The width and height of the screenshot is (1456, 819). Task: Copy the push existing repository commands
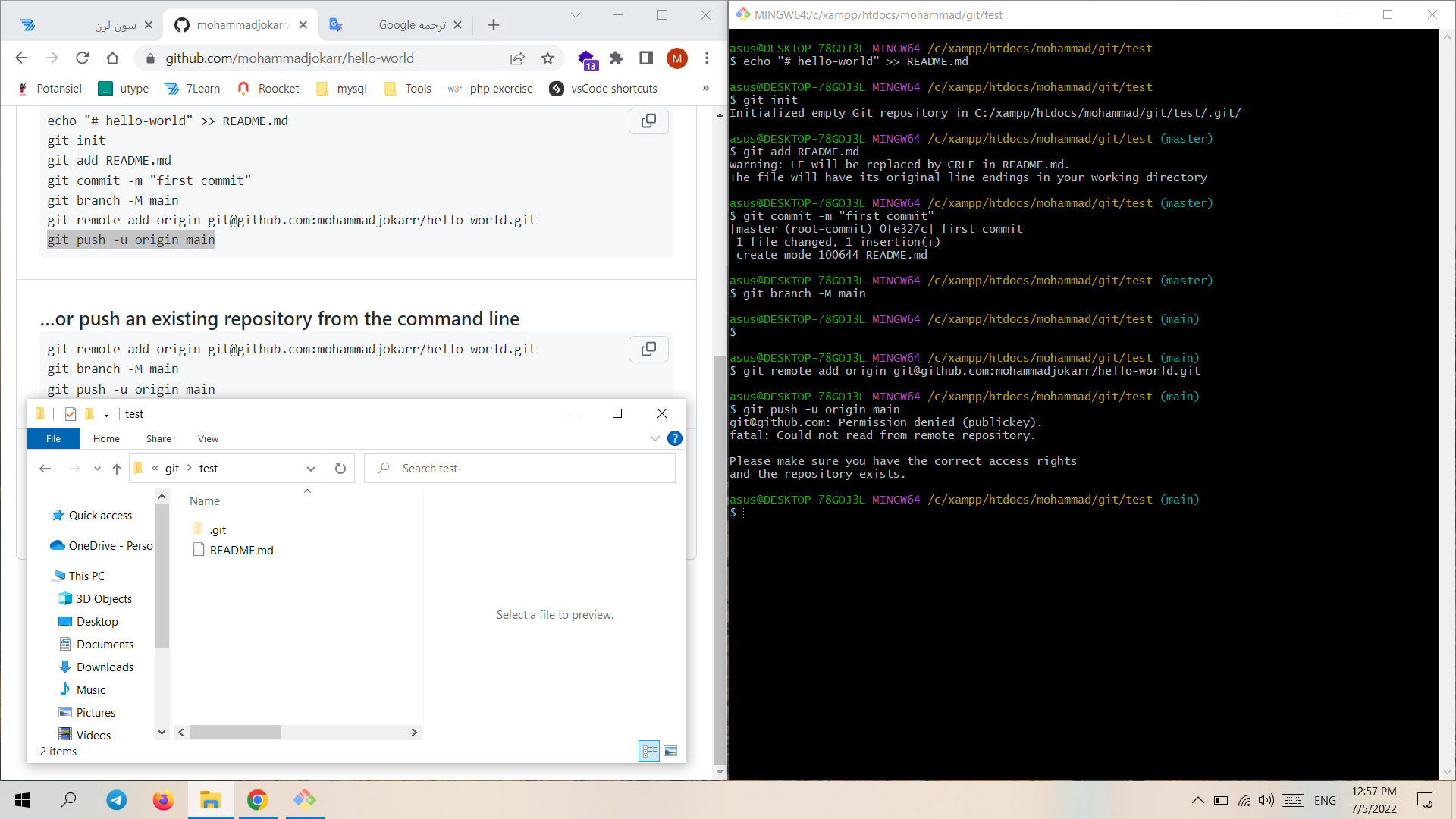pos(648,349)
